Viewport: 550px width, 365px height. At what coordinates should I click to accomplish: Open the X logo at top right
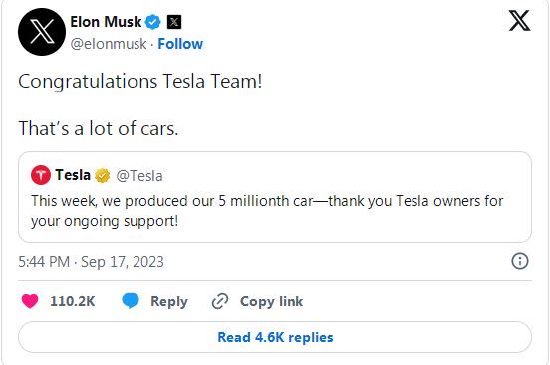coord(519,21)
